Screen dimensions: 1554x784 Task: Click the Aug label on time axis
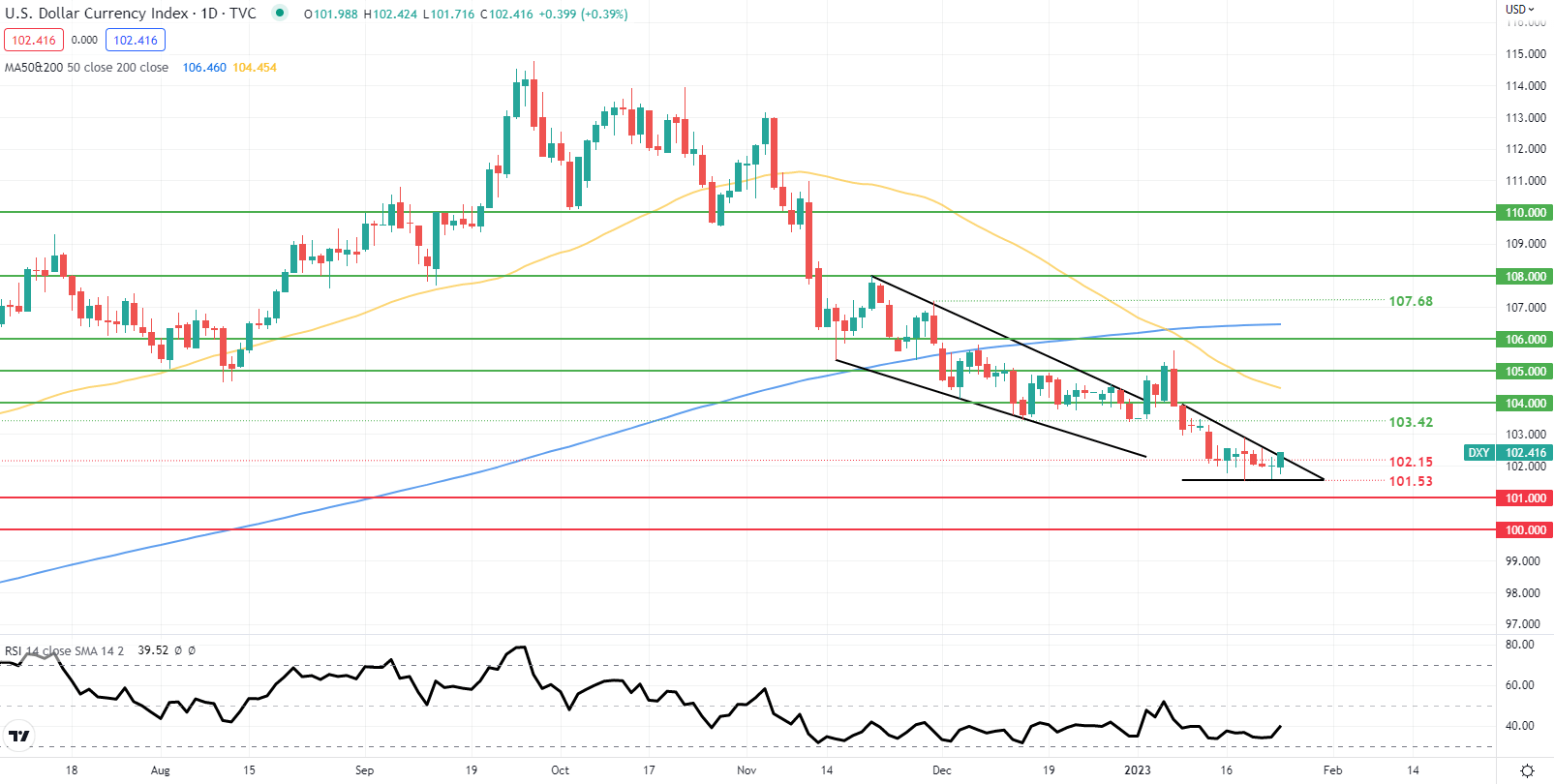pyautogui.click(x=161, y=770)
